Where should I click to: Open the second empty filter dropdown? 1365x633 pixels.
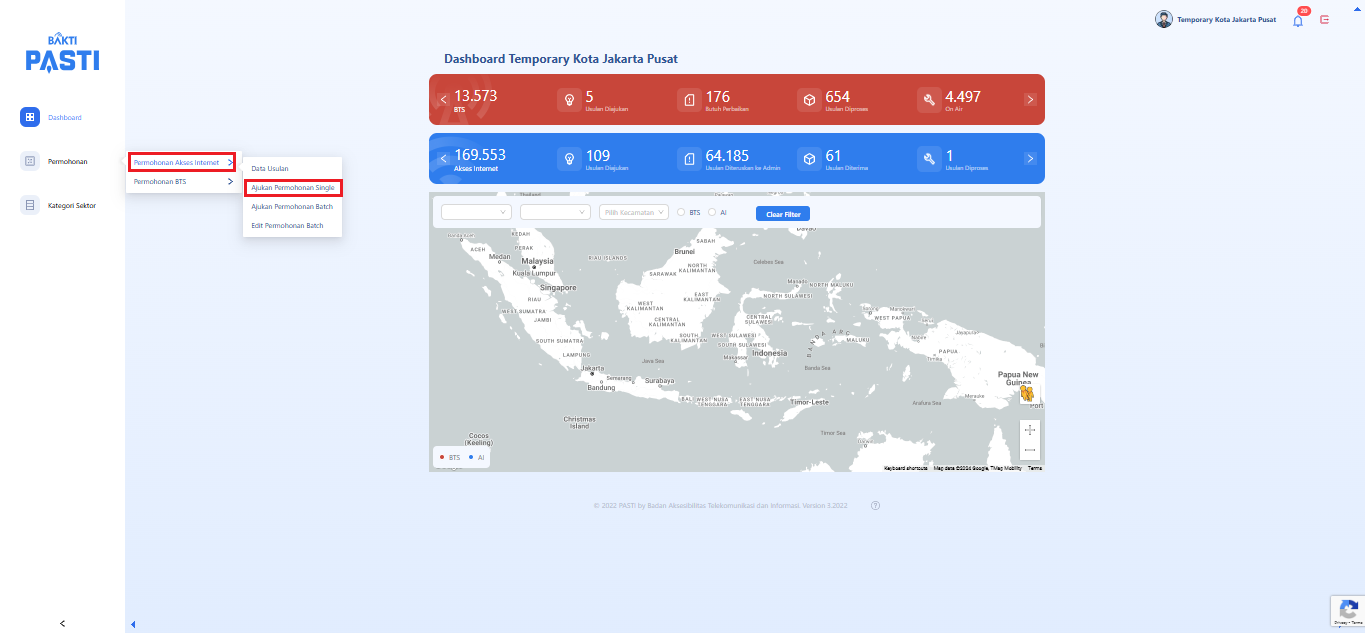555,212
